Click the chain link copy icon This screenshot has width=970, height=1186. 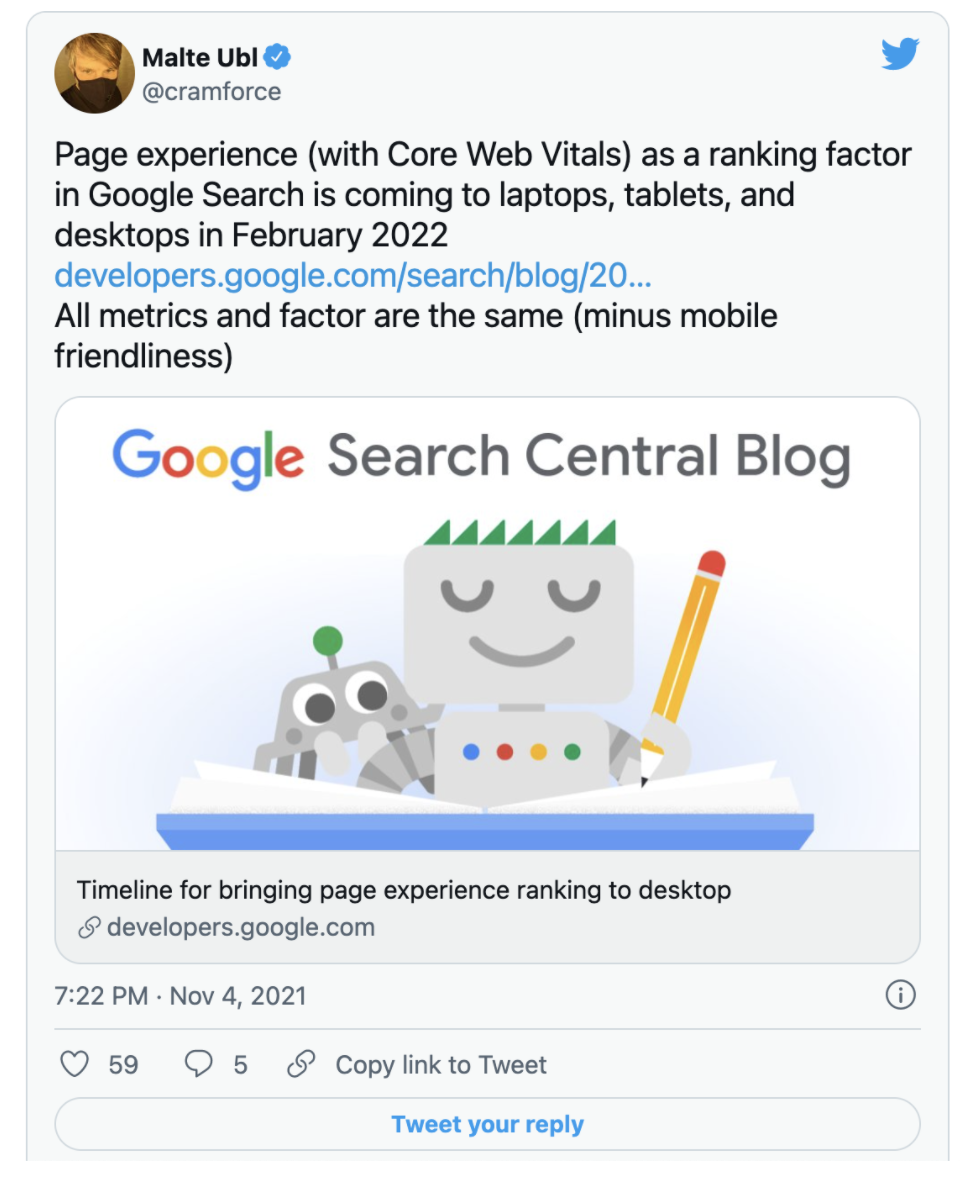301,1064
